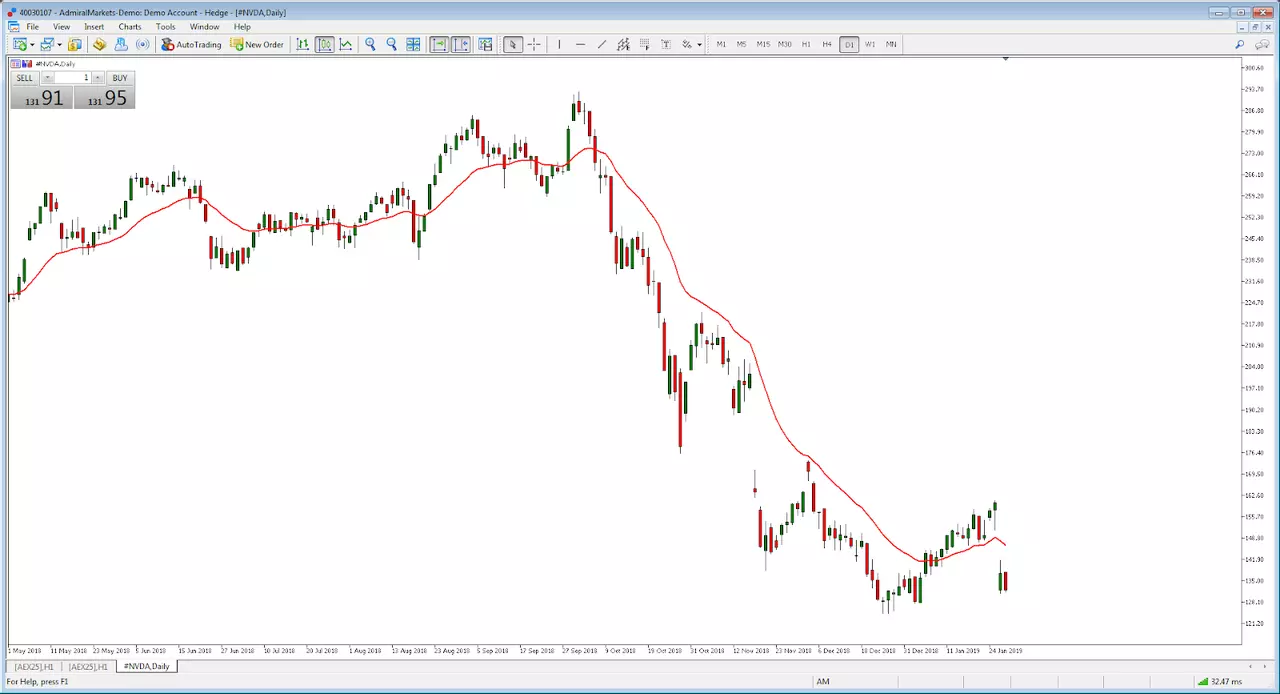Screen dimensions: 1280x694
Task: Select the crosshair tool
Action: click(x=534, y=44)
